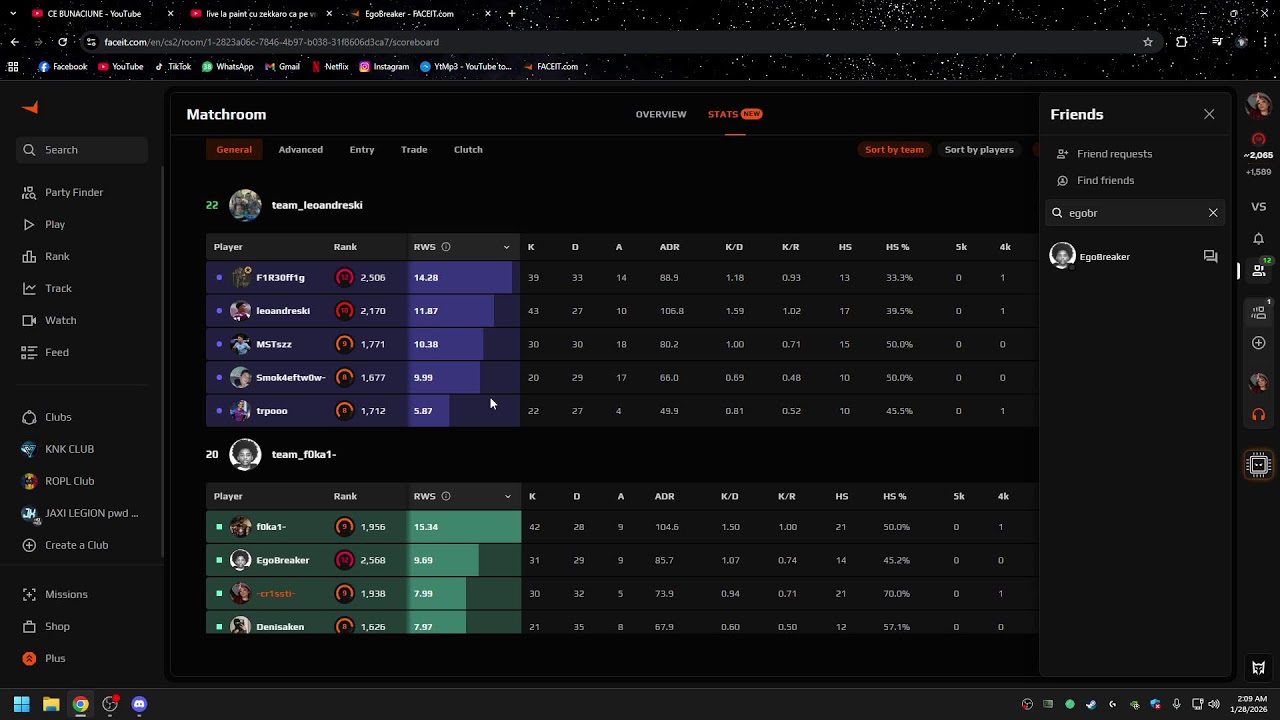Screen dimensions: 1280x720
Task: Open the Netflix bookmark
Action: (x=330, y=67)
